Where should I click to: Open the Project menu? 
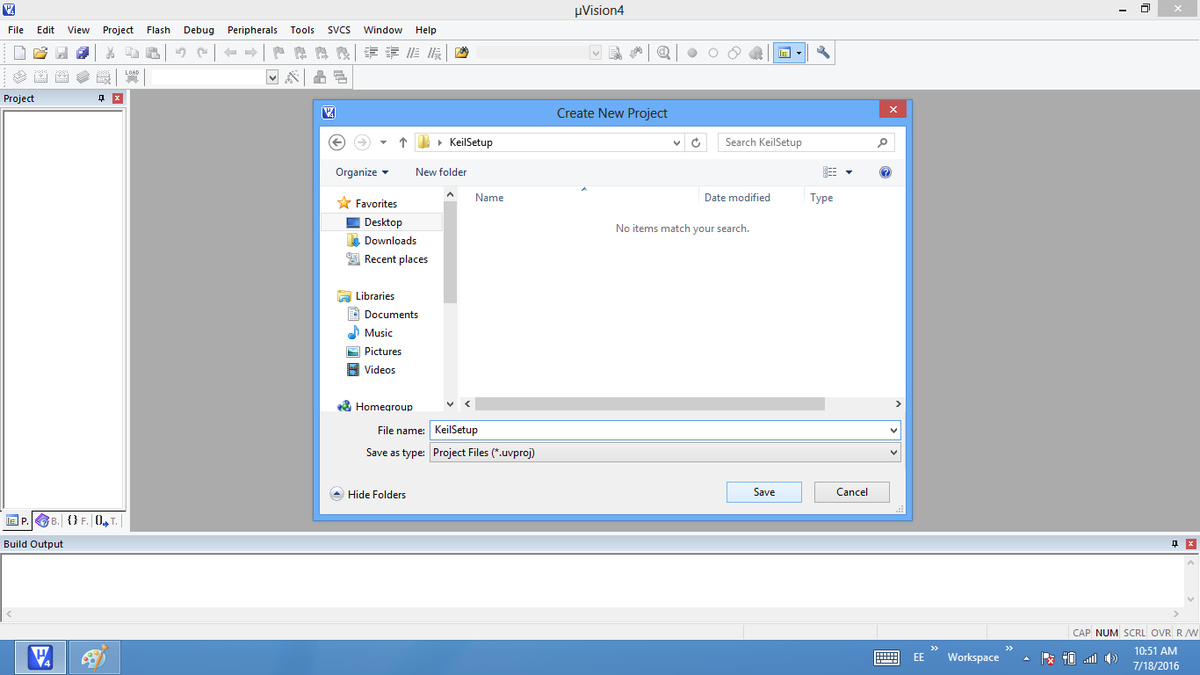pyautogui.click(x=118, y=30)
